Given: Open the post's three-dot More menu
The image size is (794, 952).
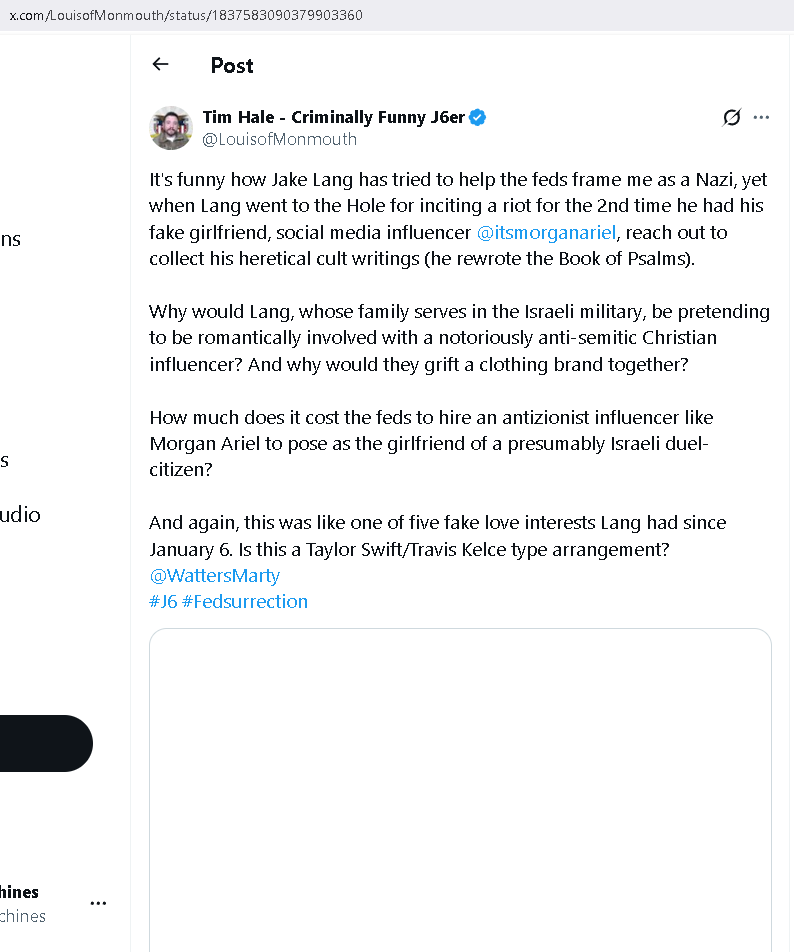Looking at the screenshot, I should click(x=762, y=118).
